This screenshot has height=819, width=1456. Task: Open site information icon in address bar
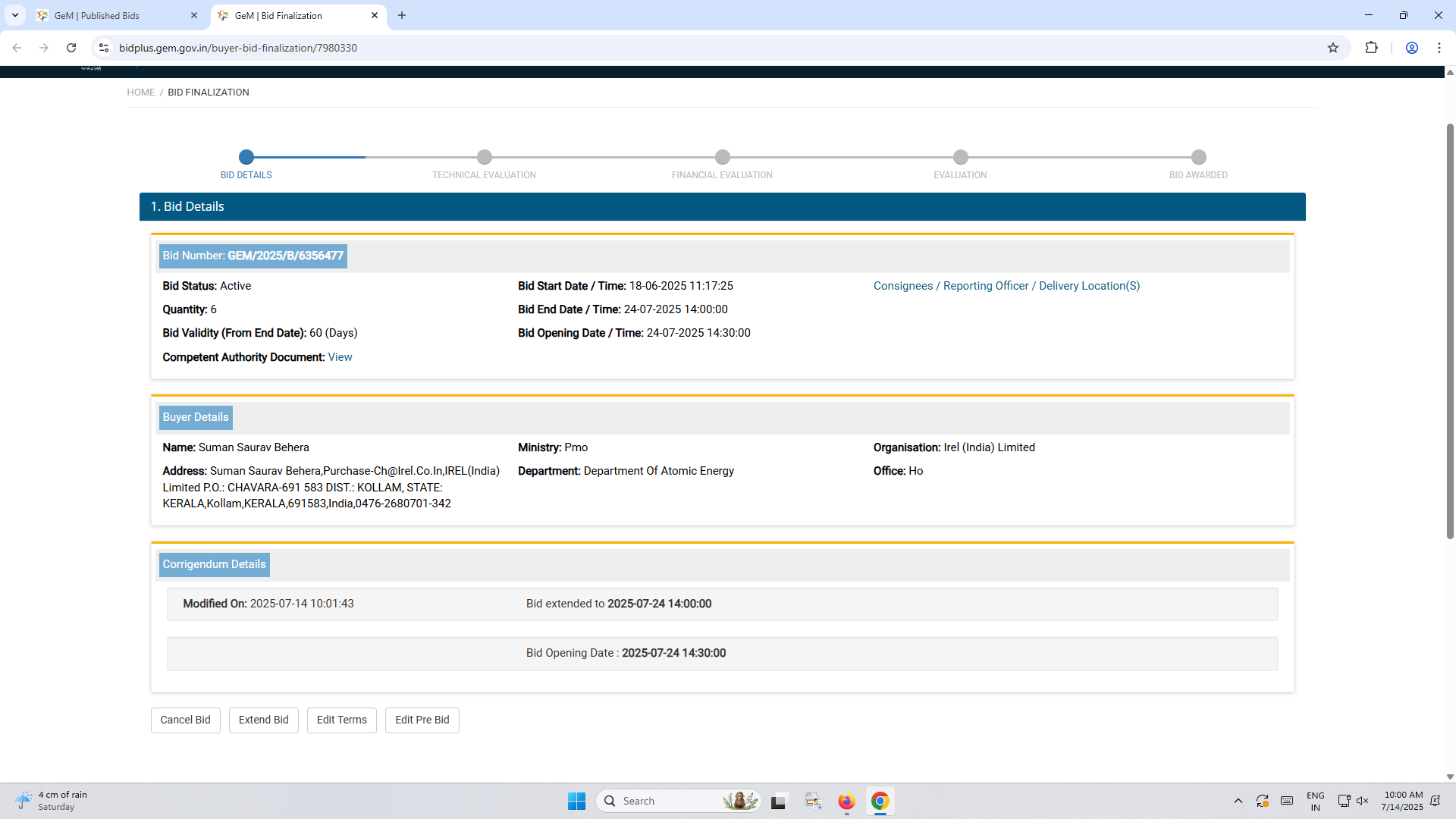coord(104,48)
